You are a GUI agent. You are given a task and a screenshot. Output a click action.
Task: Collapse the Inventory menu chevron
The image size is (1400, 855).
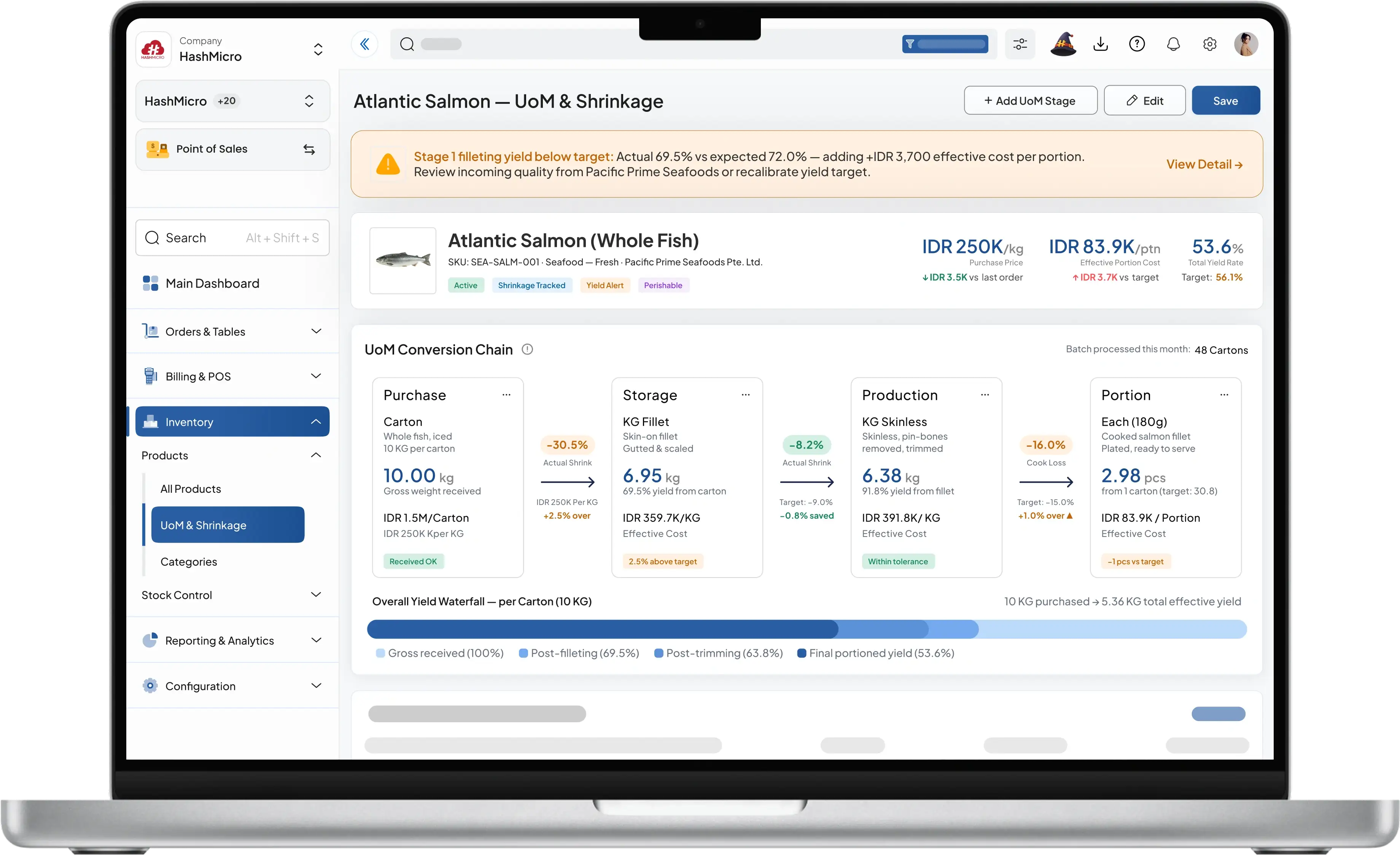tap(317, 422)
